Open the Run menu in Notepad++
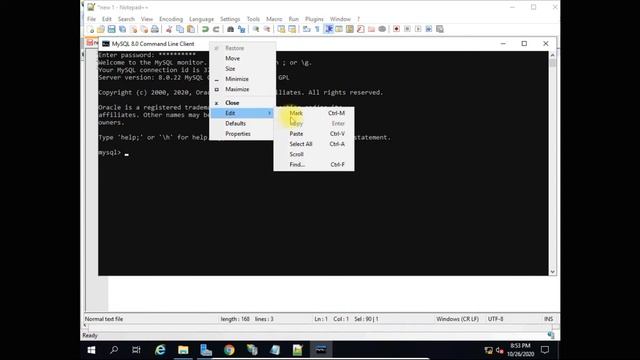 [x=293, y=19]
